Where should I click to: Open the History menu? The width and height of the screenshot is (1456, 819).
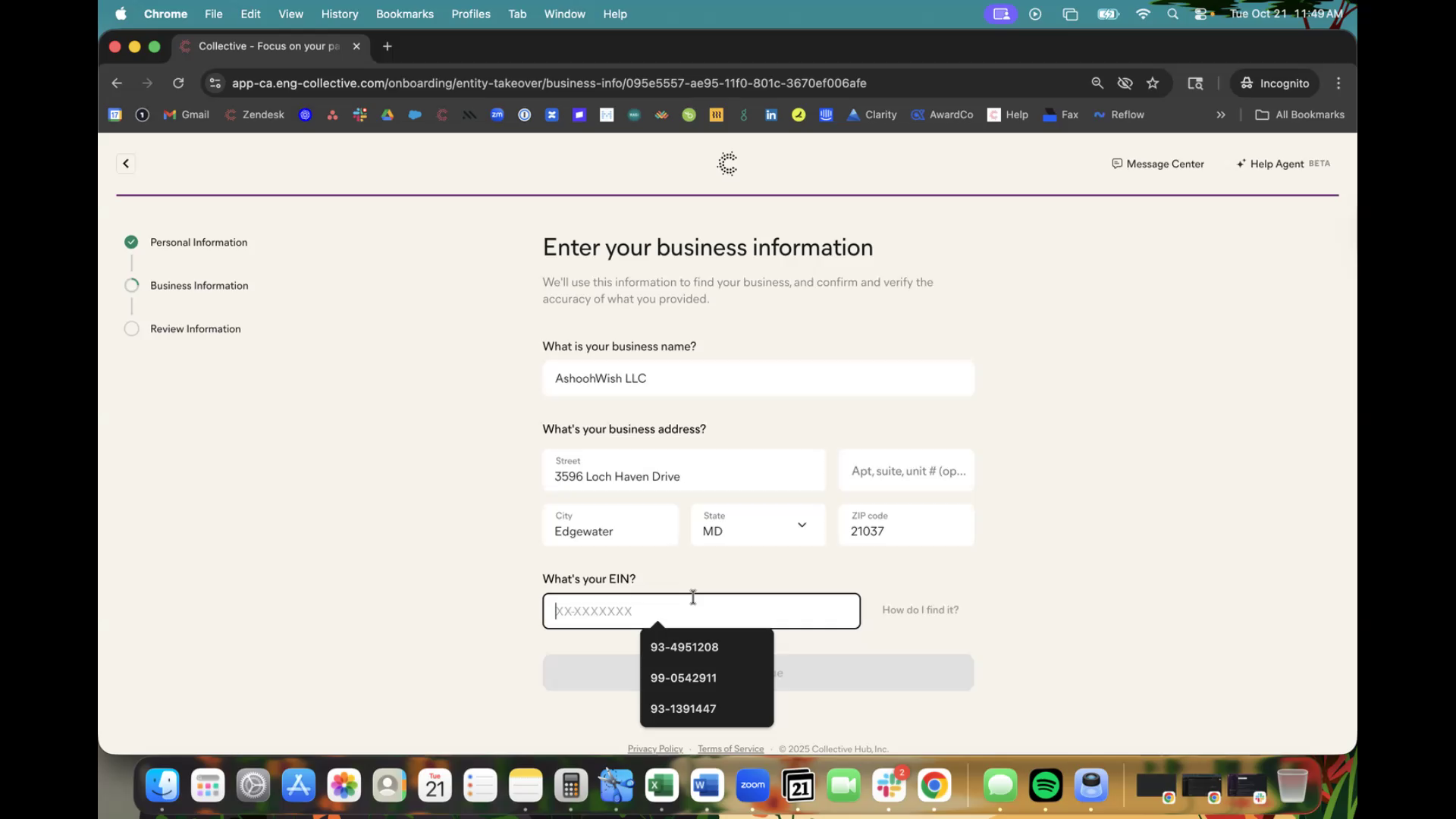pyautogui.click(x=339, y=14)
